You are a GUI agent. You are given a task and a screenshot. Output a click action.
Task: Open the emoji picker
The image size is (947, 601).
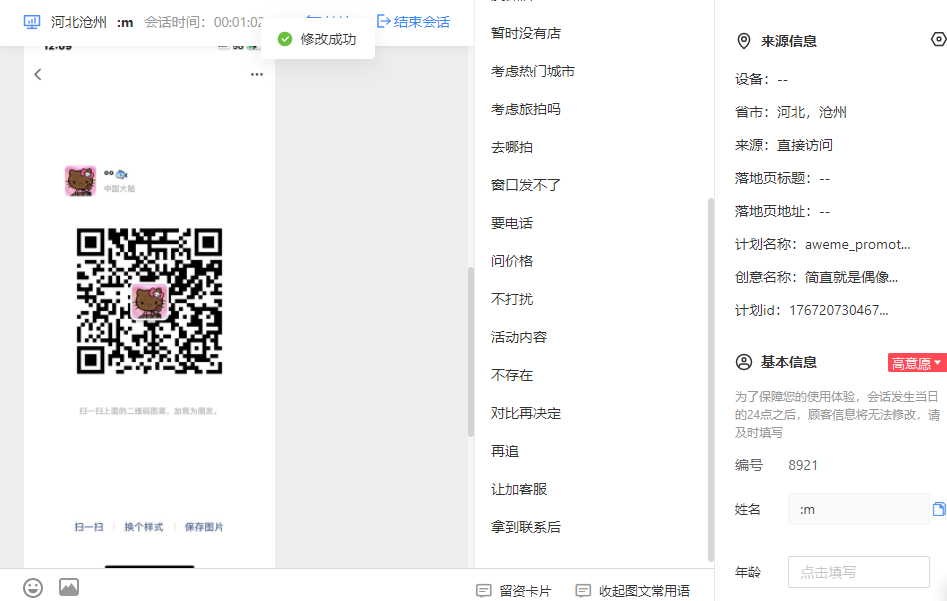tap(33, 588)
